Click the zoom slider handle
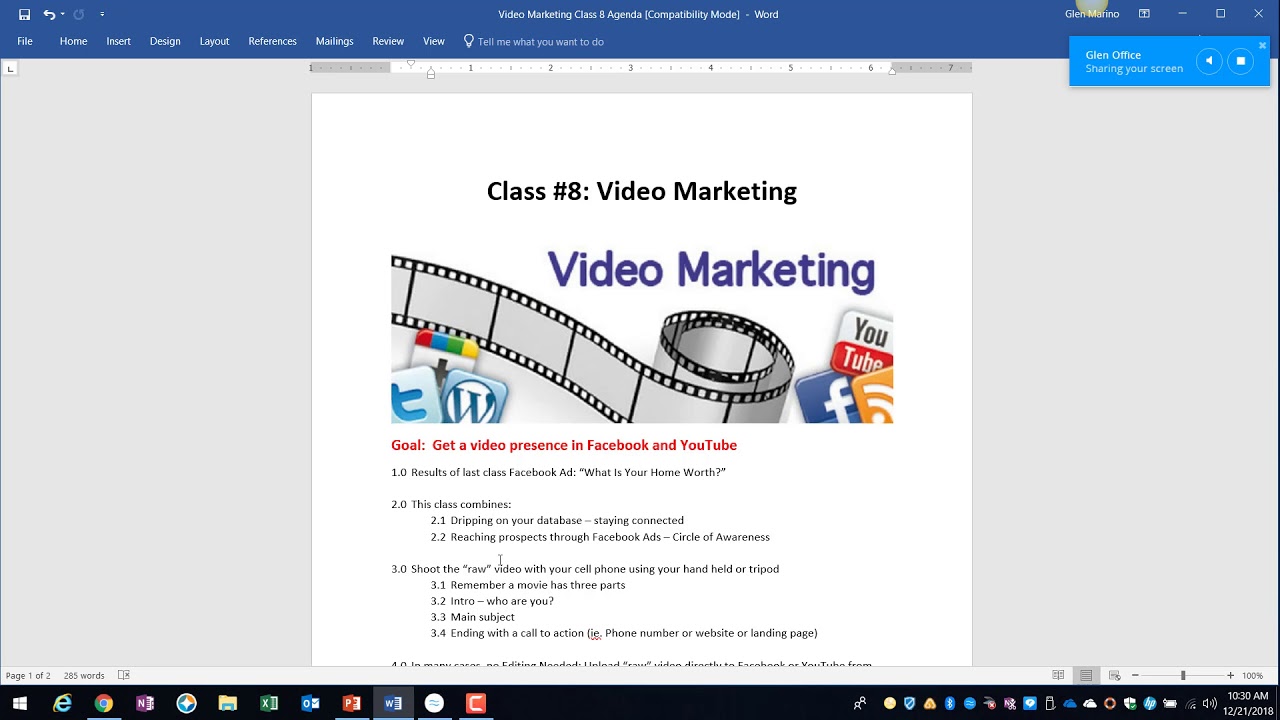The height and width of the screenshot is (720, 1280). pyautogui.click(x=1183, y=676)
